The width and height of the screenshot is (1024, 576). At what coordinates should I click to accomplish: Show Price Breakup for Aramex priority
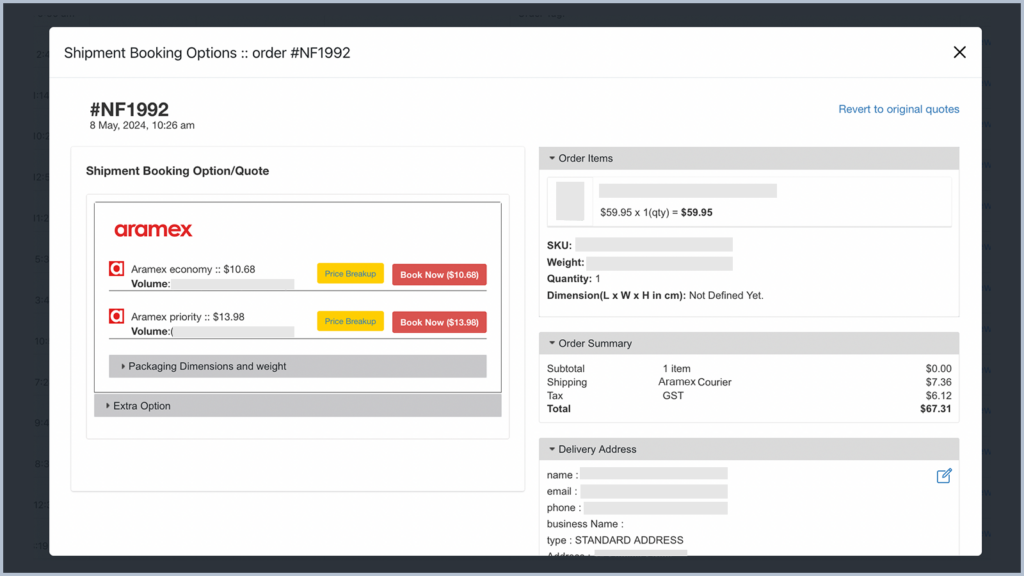tap(350, 322)
